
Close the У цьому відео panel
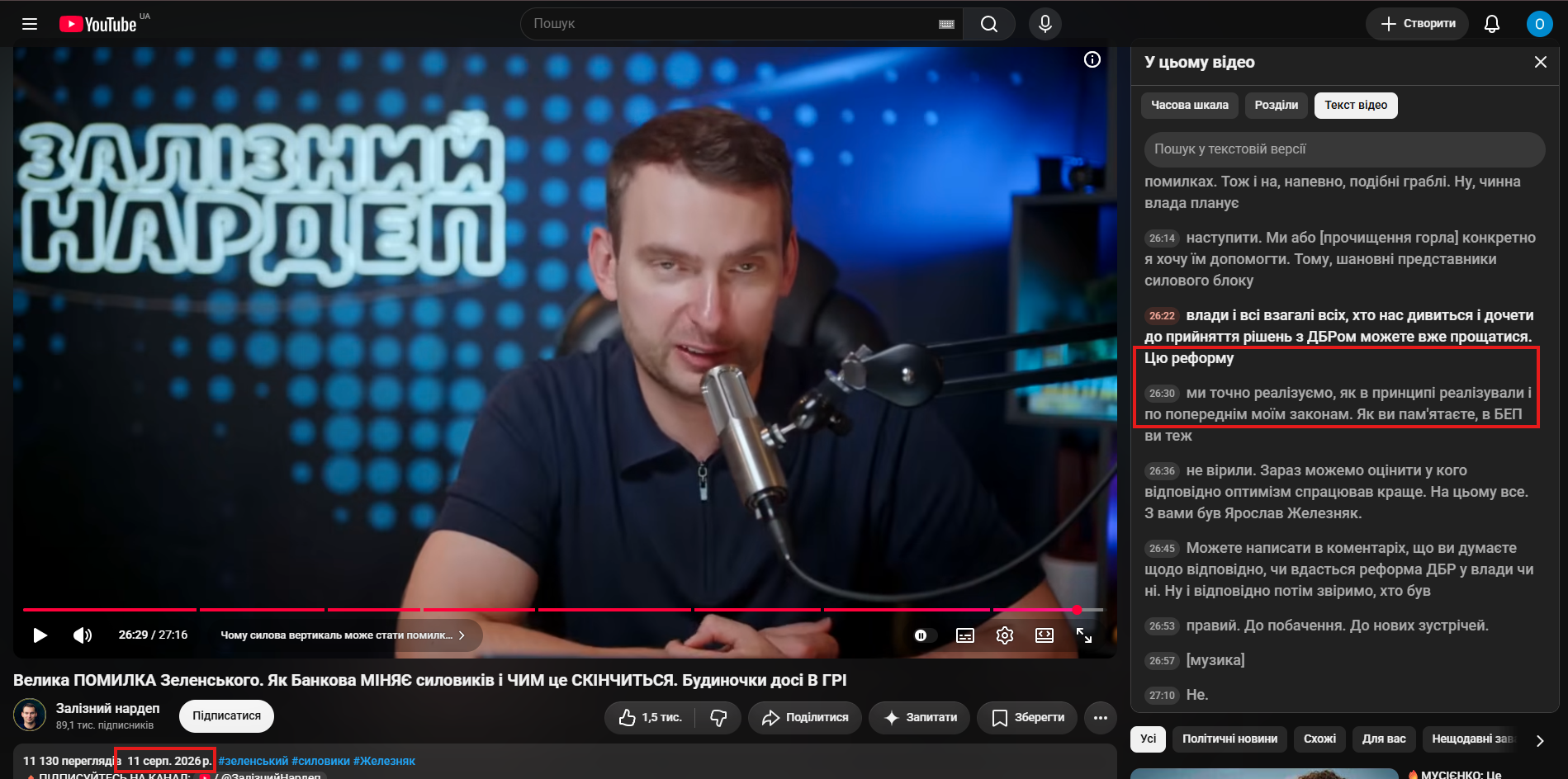1541,62
